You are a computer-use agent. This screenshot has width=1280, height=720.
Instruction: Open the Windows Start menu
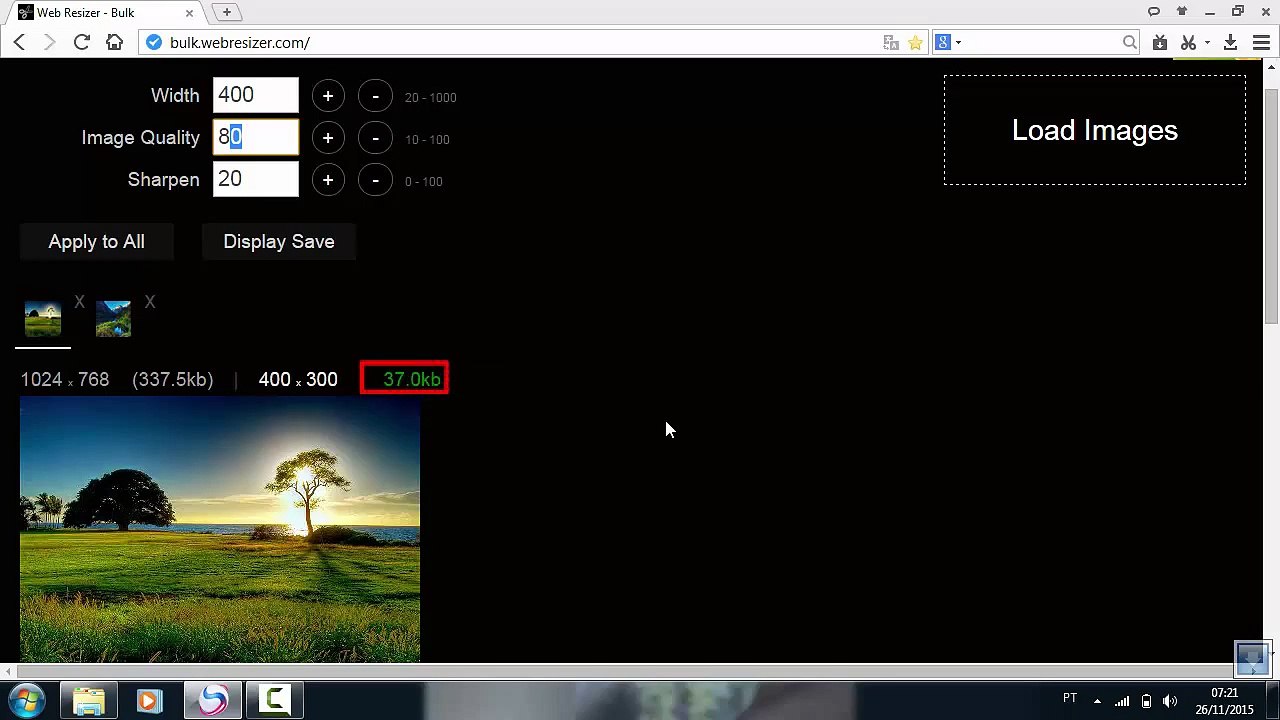point(27,701)
